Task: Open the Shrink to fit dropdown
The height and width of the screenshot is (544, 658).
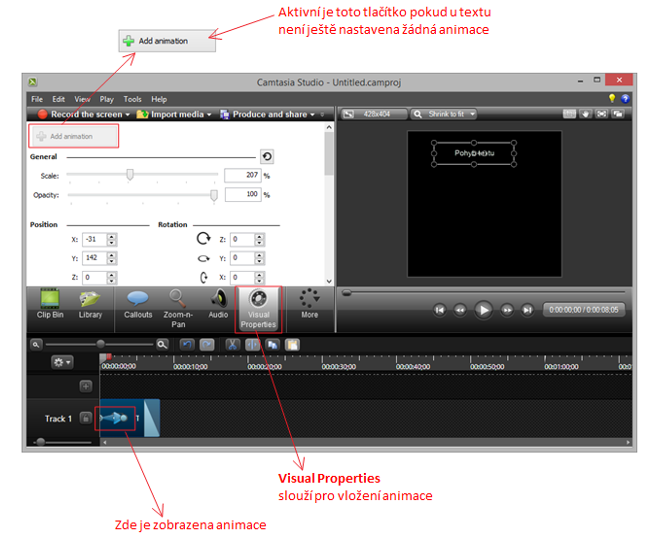Action: tap(472, 114)
